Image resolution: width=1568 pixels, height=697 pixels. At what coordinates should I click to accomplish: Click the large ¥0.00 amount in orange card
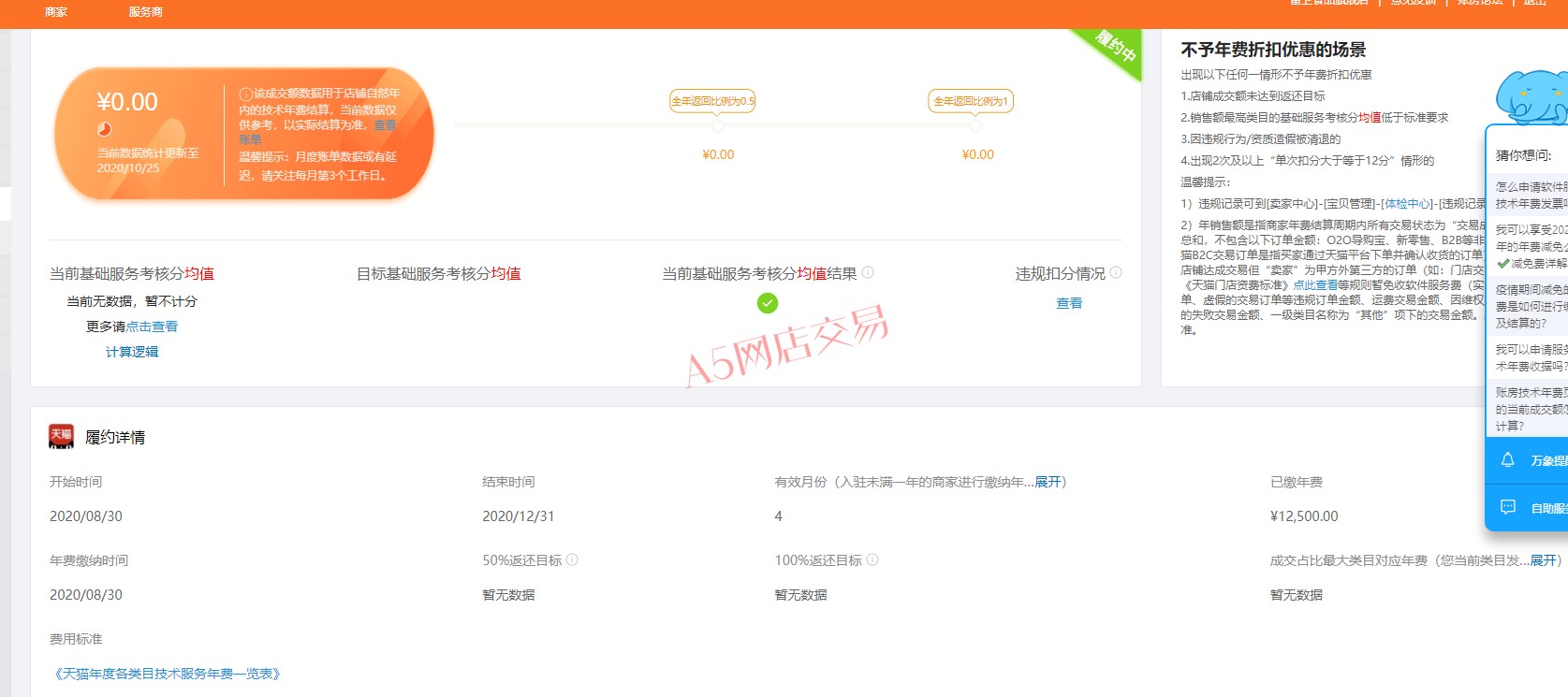(x=127, y=102)
